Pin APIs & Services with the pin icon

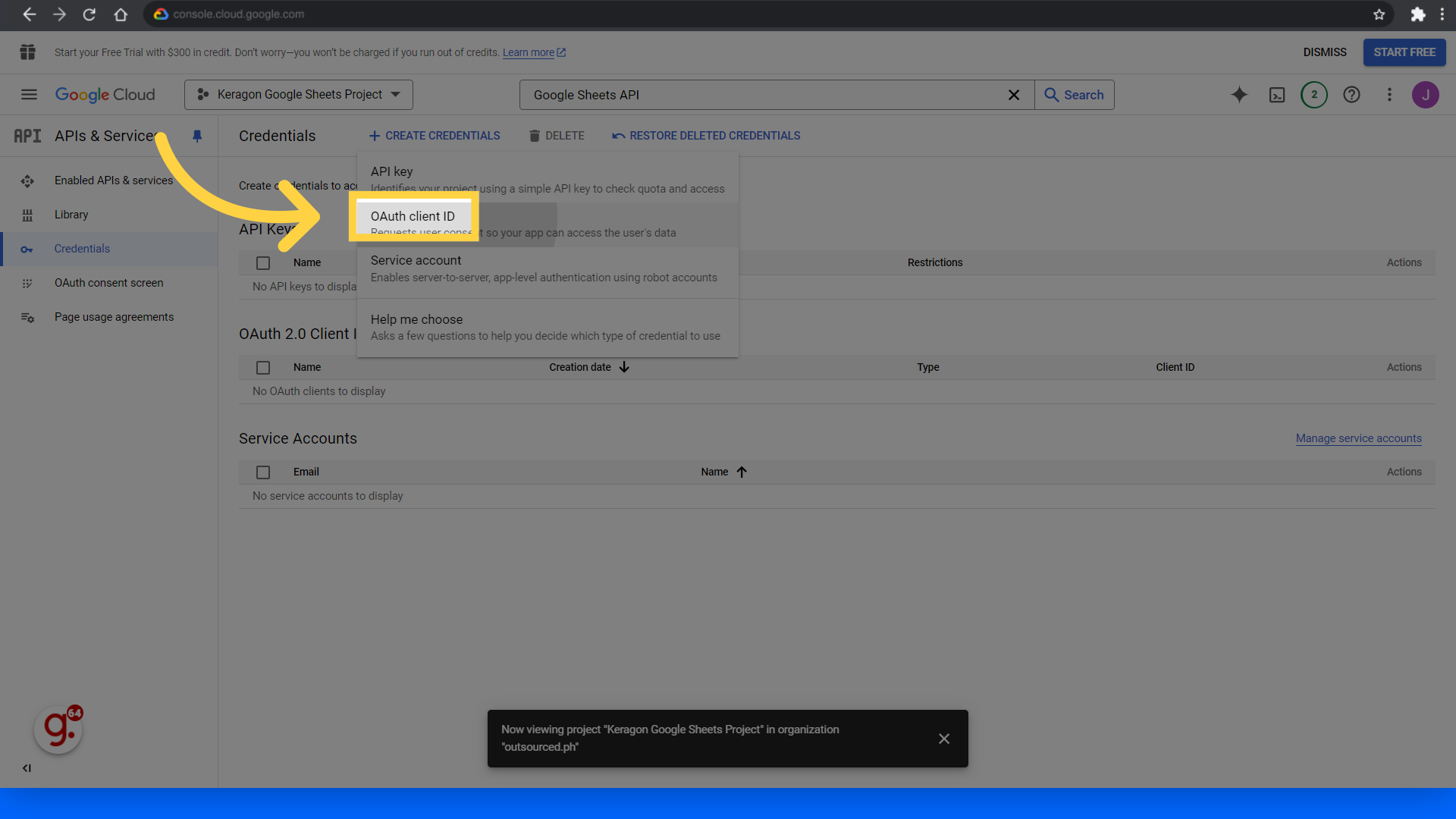coord(197,136)
